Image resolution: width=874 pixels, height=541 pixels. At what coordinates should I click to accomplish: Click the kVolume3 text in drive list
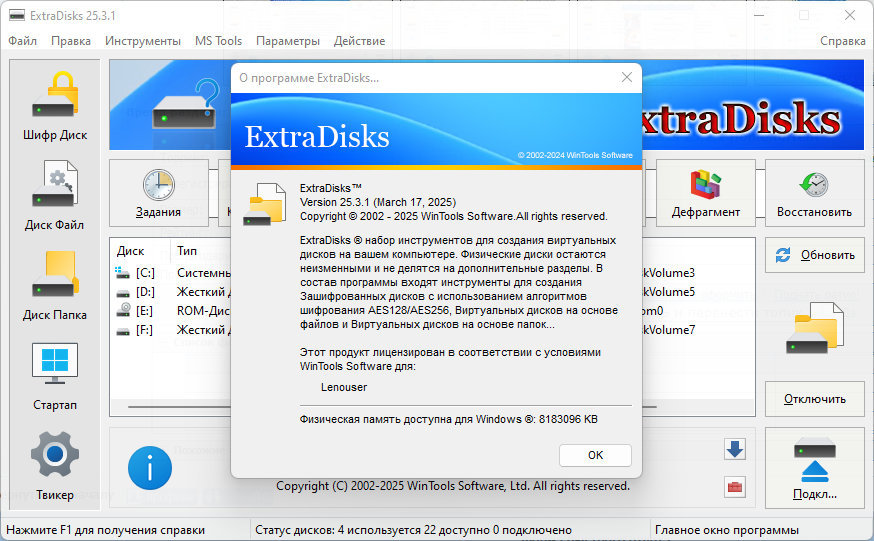click(669, 273)
